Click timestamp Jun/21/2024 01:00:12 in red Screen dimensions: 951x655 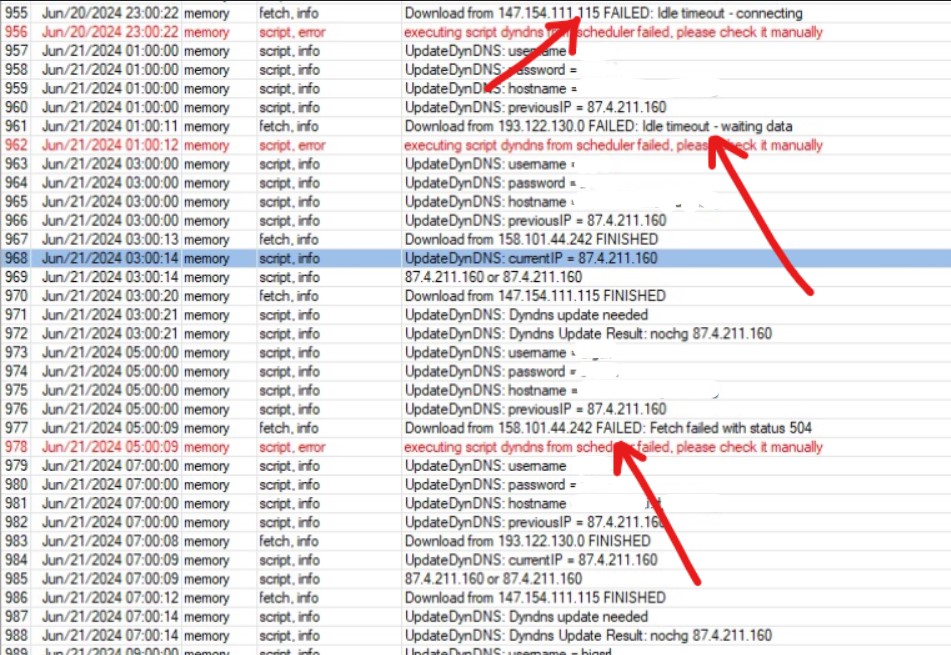110,145
